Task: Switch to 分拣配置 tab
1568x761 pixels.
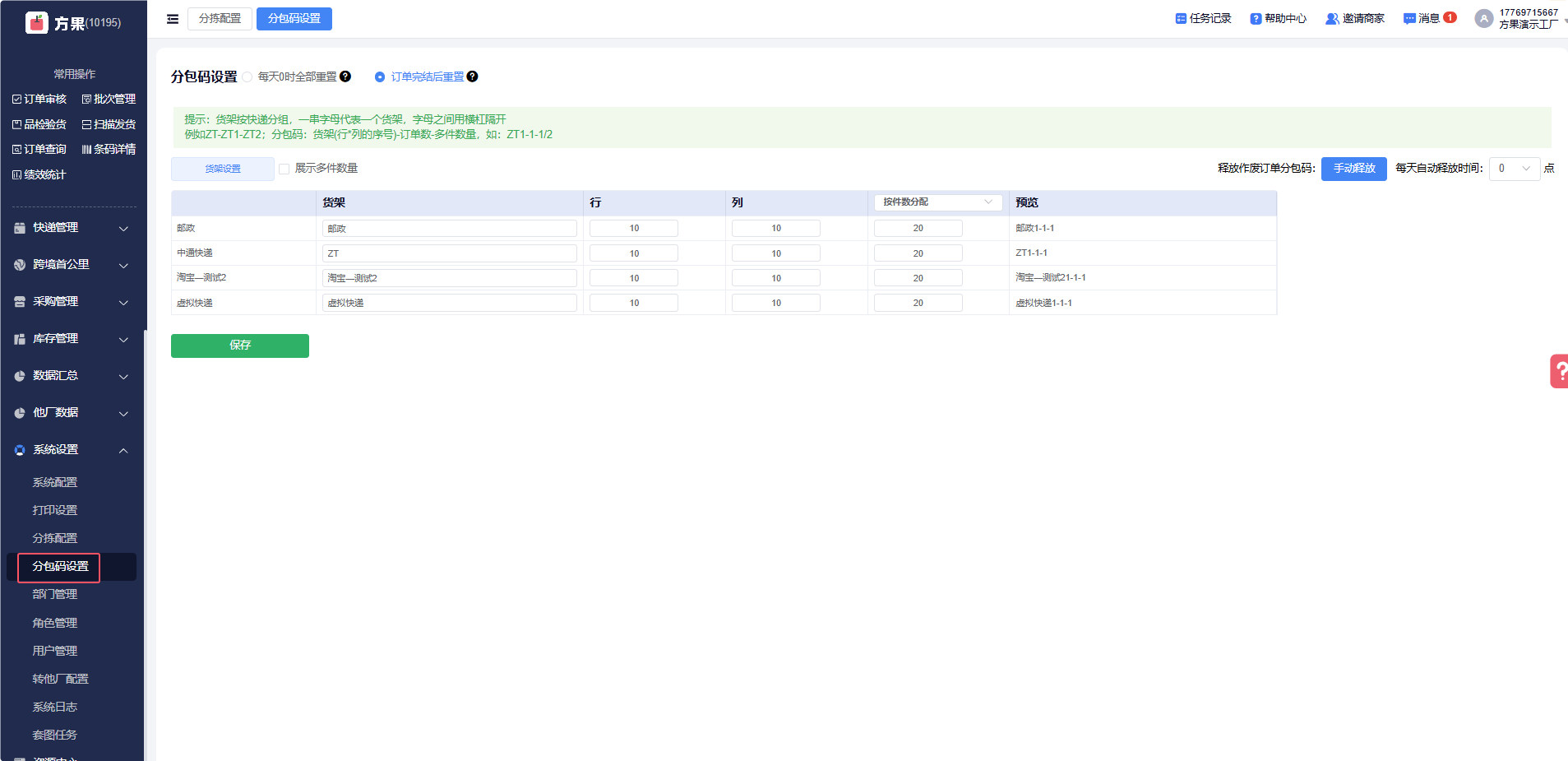Action: [220, 19]
